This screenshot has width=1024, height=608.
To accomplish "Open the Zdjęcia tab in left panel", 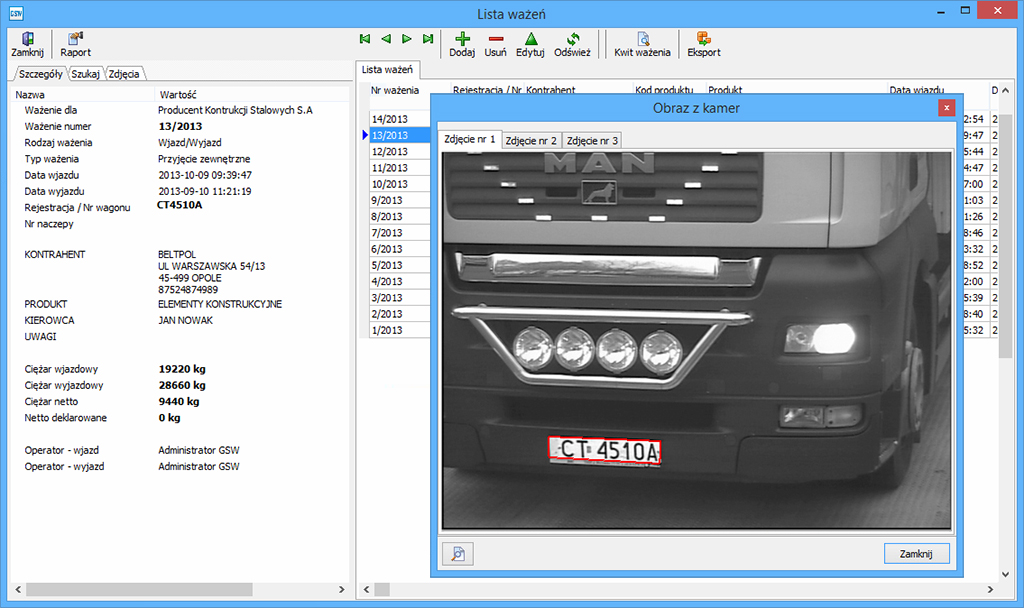I will click(125, 74).
